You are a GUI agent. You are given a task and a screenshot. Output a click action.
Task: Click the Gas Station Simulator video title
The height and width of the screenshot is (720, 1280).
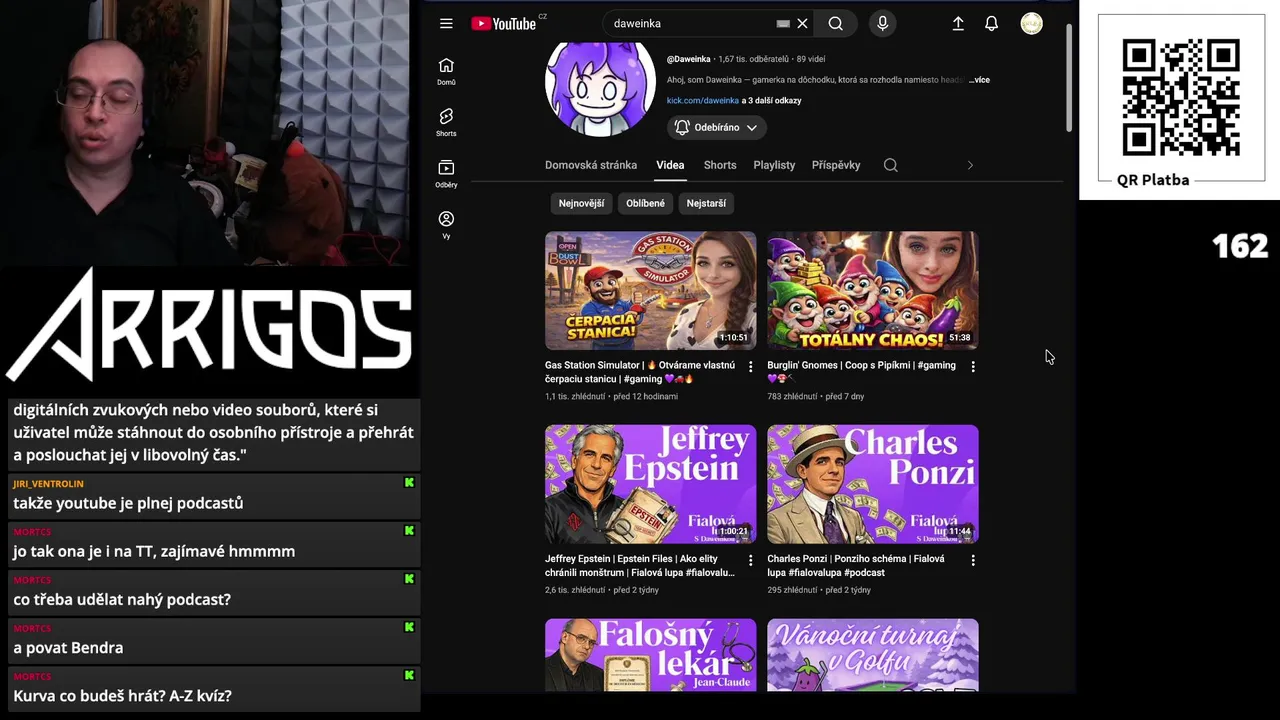[x=640, y=372]
